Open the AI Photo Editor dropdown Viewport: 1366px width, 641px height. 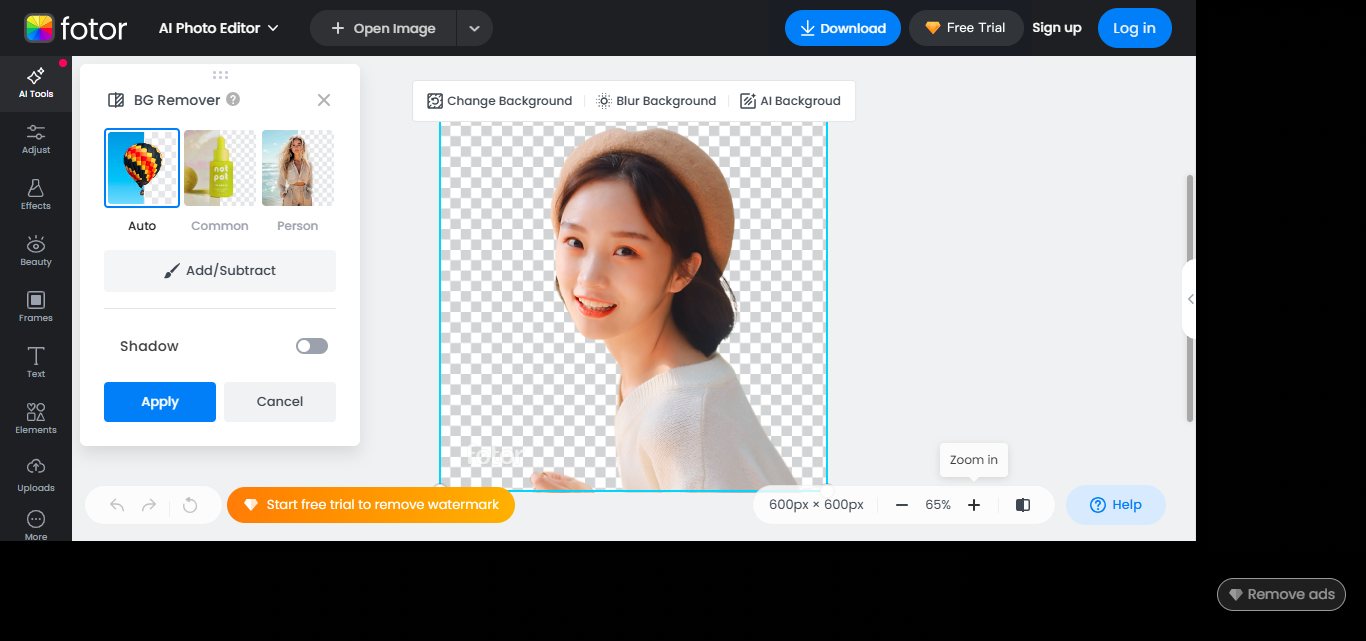coord(219,28)
